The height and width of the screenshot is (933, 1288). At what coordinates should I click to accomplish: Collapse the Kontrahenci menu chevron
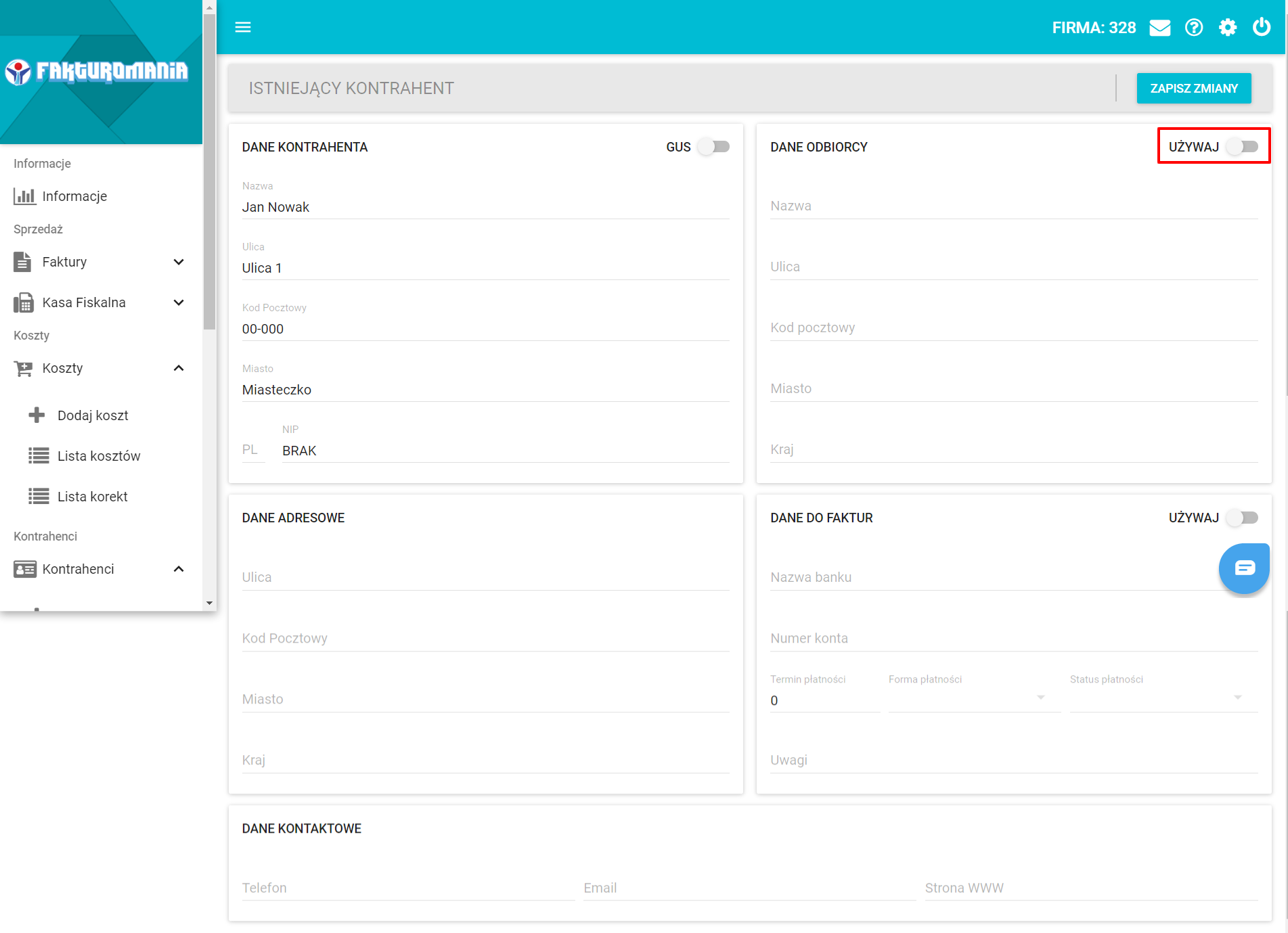pos(179,569)
